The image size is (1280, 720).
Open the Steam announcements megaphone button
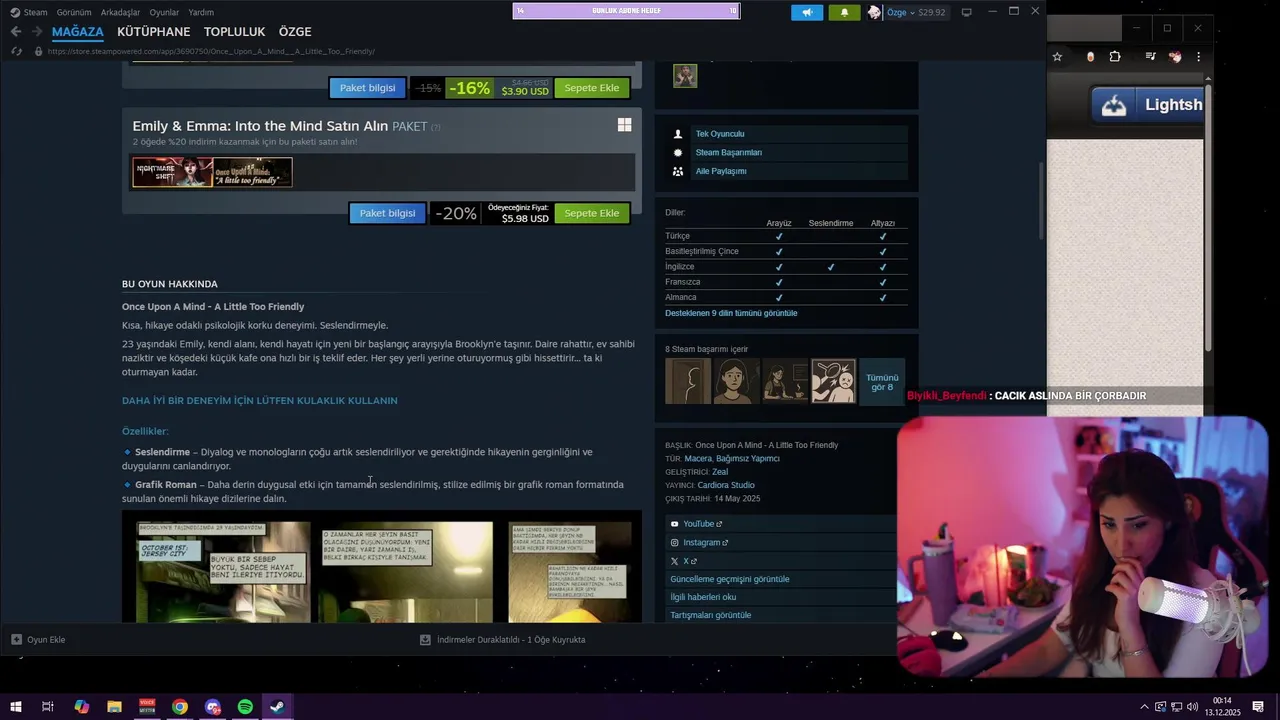point(807,12)
